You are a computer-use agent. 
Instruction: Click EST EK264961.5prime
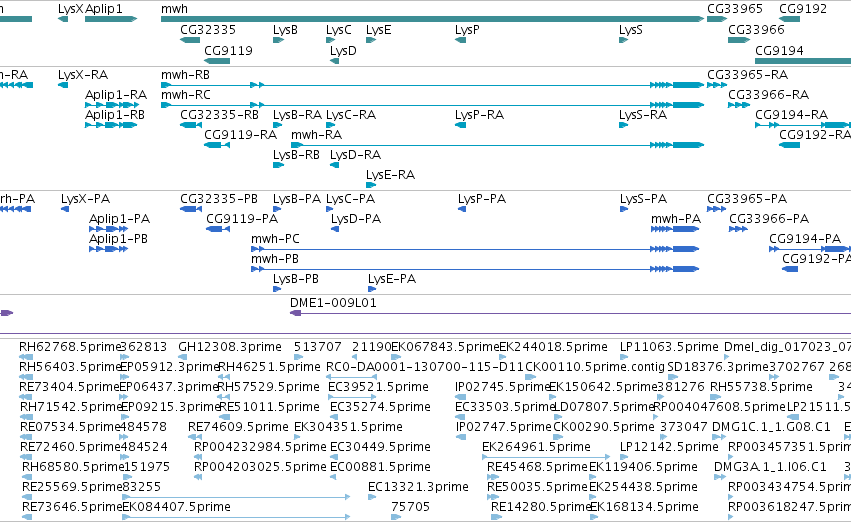pyautogui.click(x=546, y=457)
